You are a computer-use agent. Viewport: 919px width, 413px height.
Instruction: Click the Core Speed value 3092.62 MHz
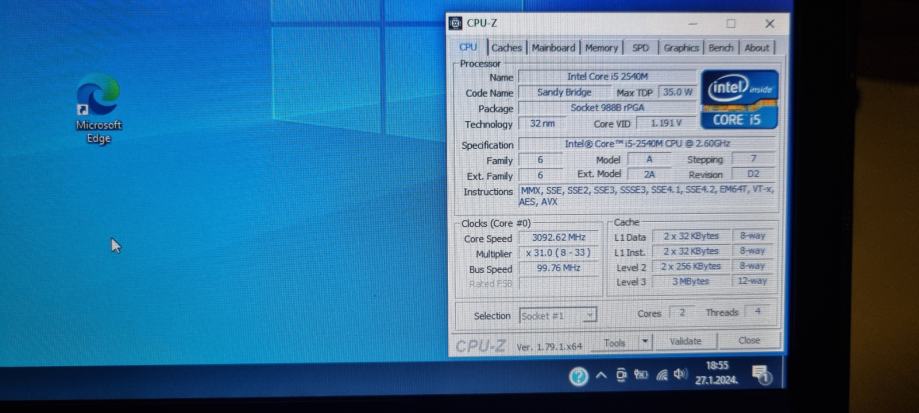click(x=559, y=238)
